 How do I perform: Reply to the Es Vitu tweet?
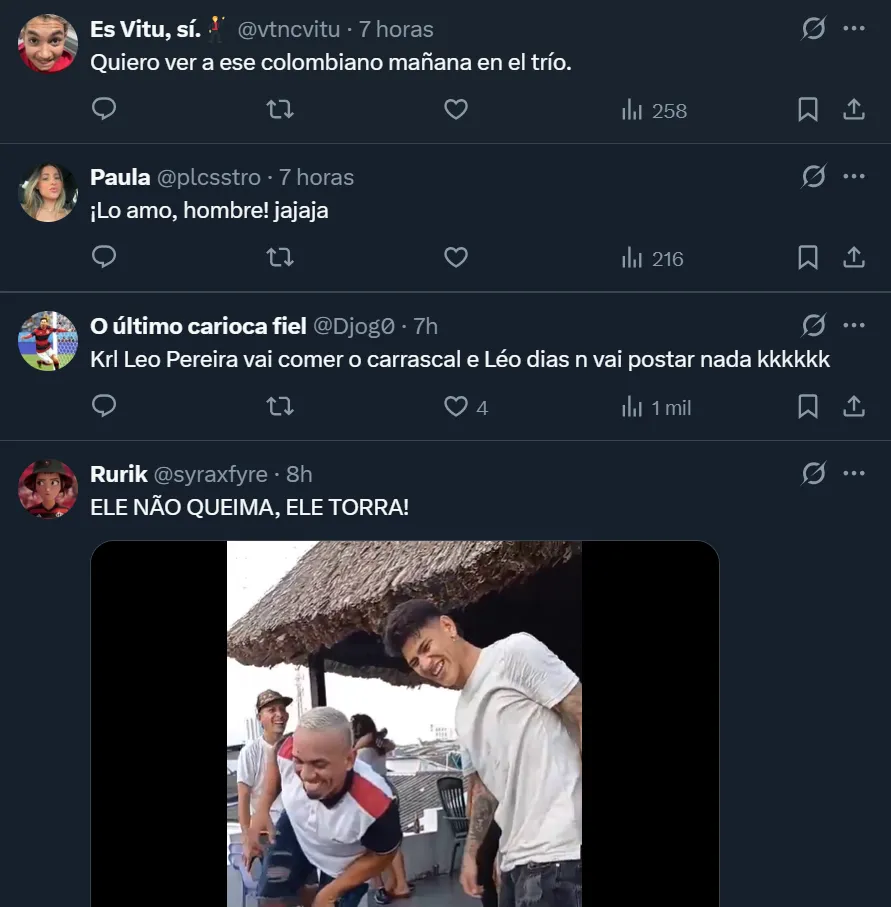[x=104, y=109]
